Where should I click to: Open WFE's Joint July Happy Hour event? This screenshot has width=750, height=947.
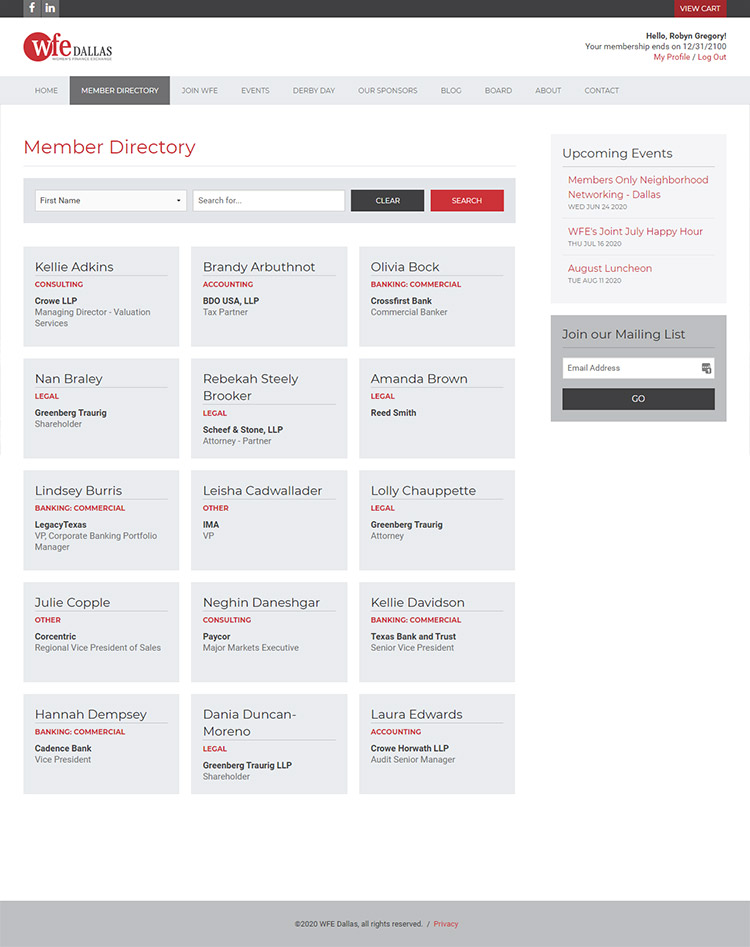635,231
